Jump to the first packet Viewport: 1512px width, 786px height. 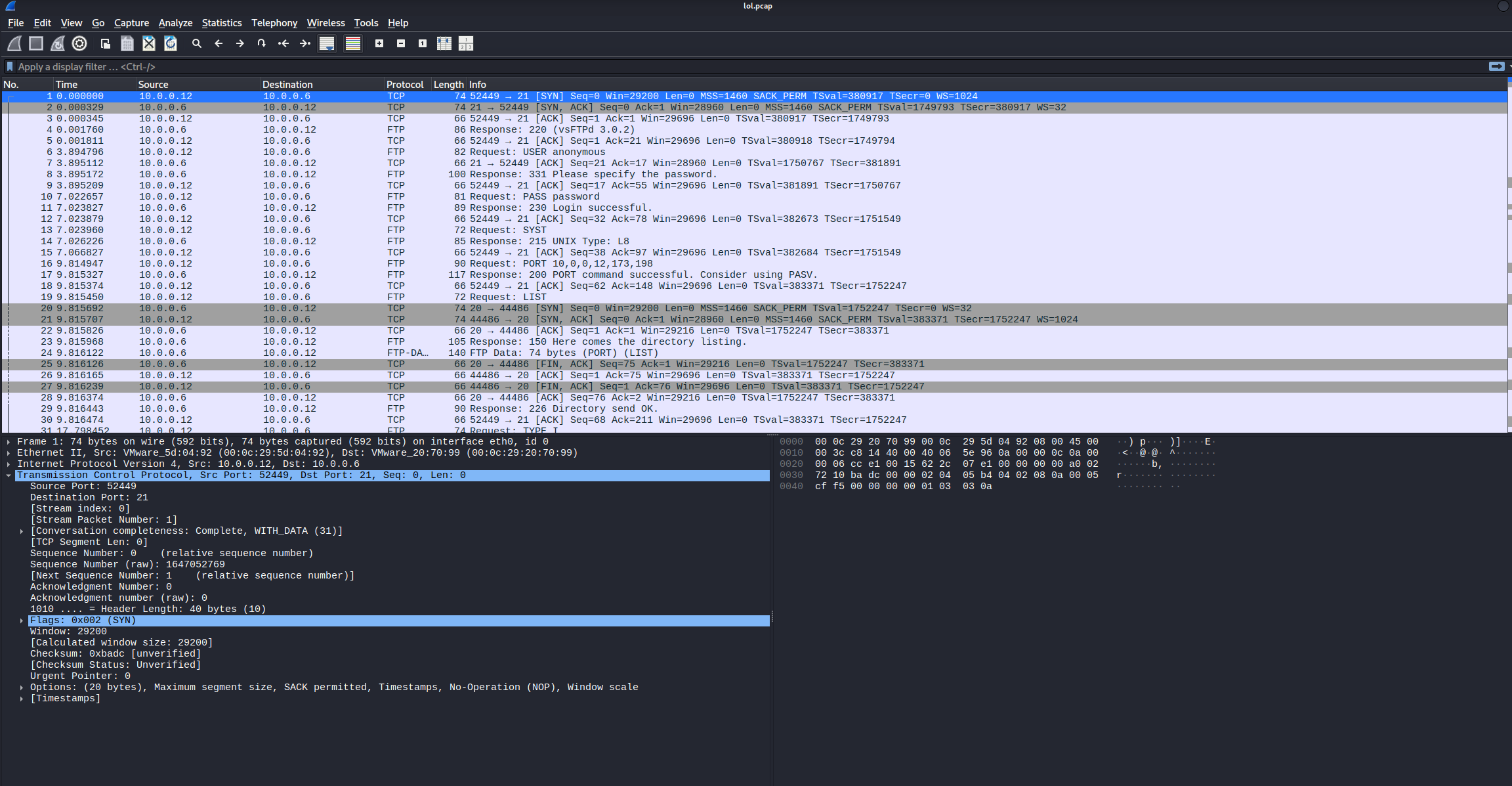(x=283, y=43)
